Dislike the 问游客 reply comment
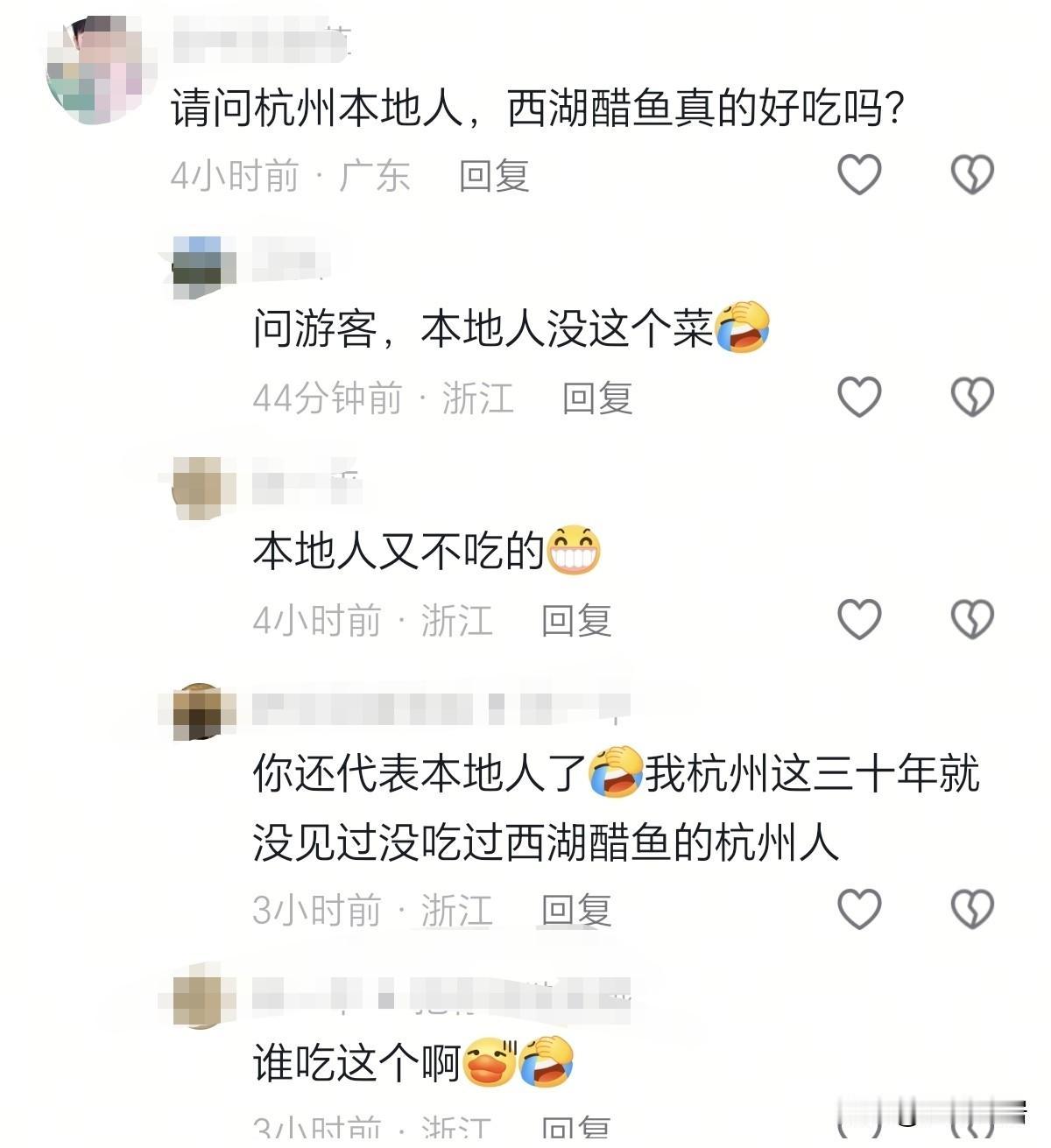The image size is (1051, 1148). [x=972, y=397]
